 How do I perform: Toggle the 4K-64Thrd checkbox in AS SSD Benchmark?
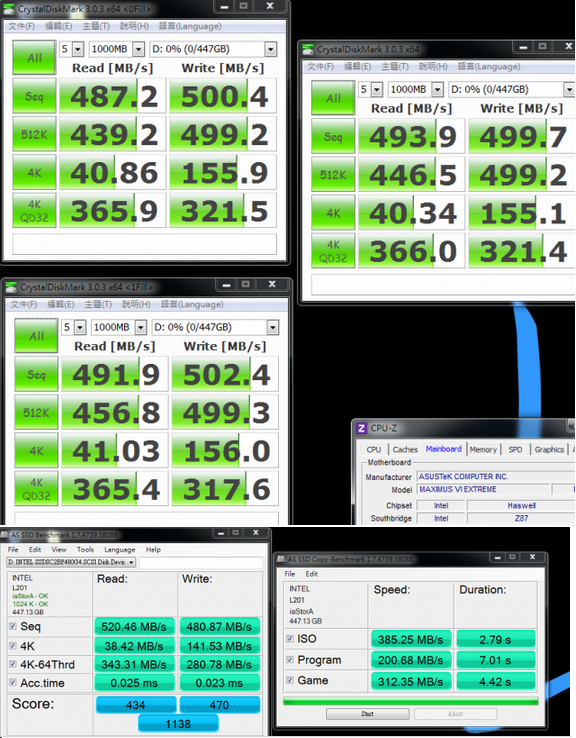coord(13,664)
